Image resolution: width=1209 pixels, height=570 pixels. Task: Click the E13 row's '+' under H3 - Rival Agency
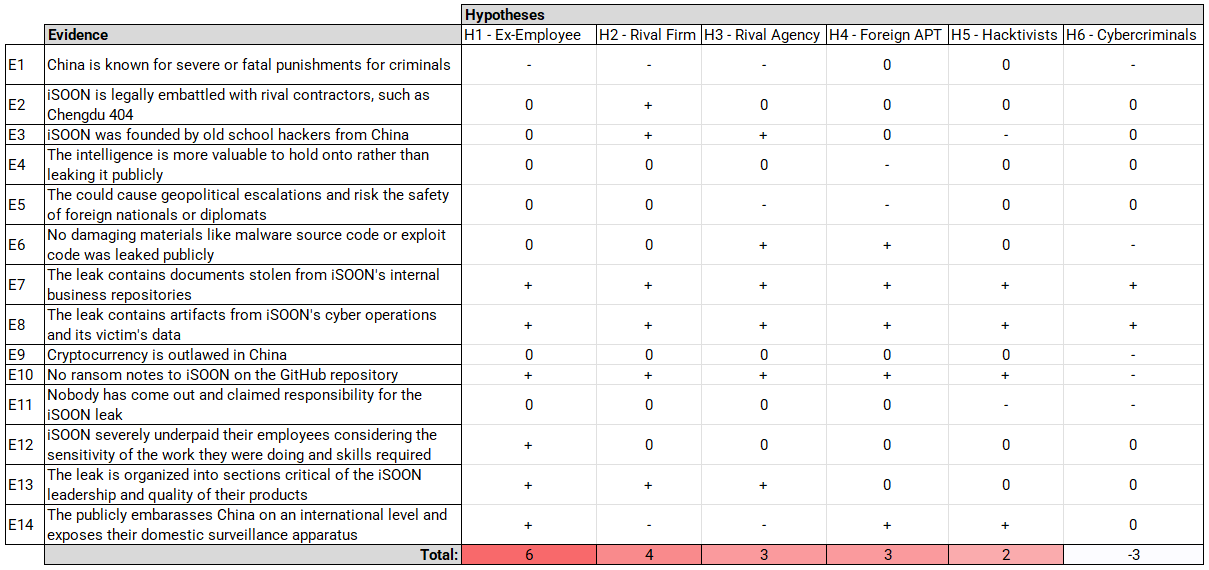pos(764,485)
